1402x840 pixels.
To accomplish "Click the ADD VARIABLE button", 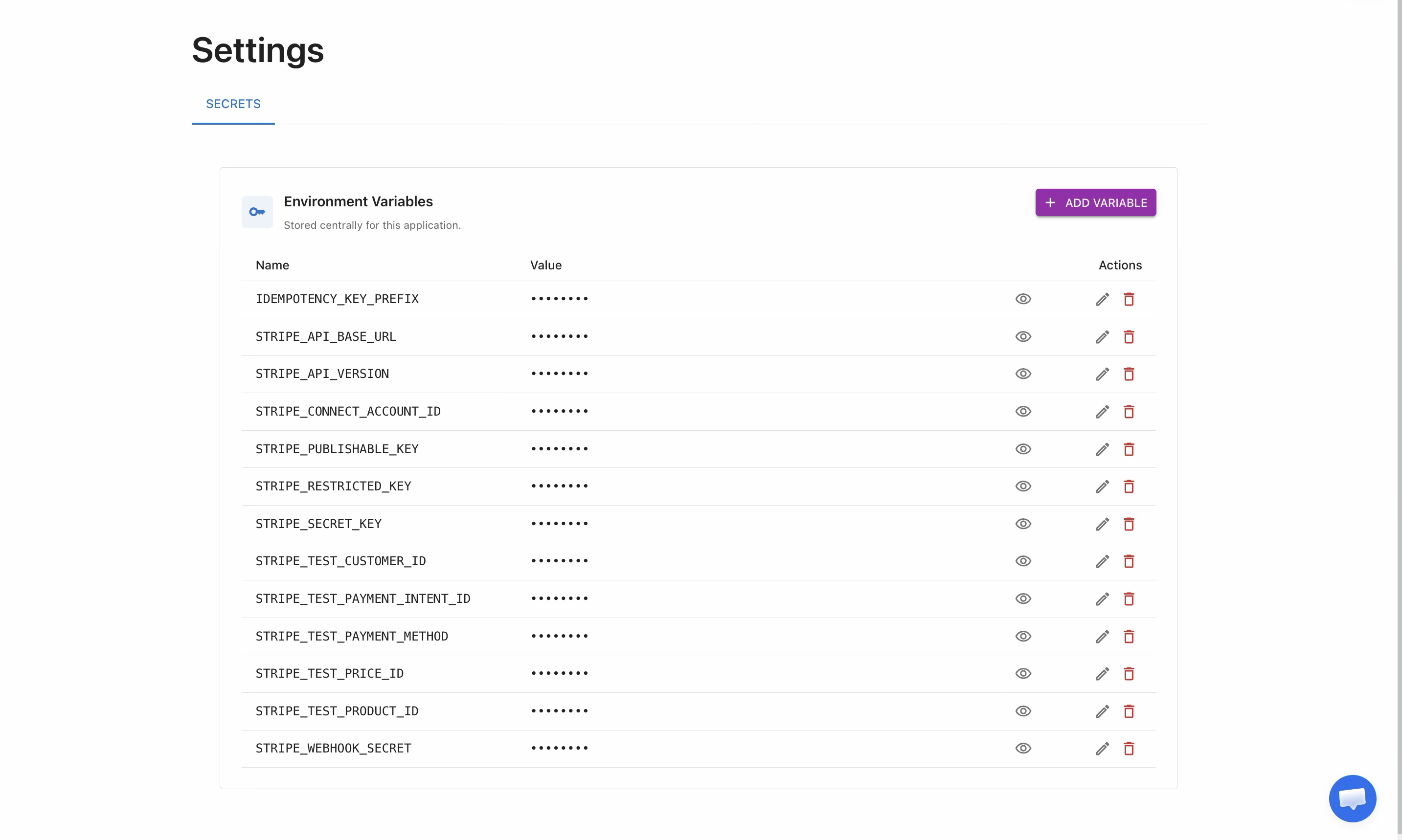I will (1095, 202).
